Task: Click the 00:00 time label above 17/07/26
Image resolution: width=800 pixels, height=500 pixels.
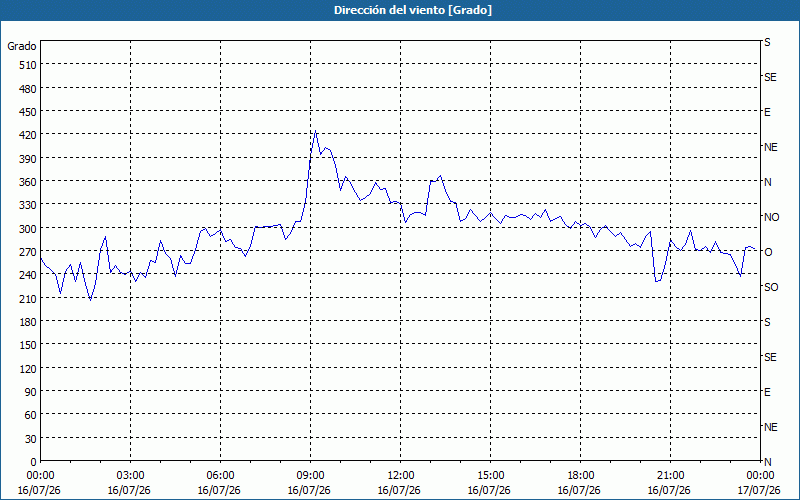Action: [760, 476]
